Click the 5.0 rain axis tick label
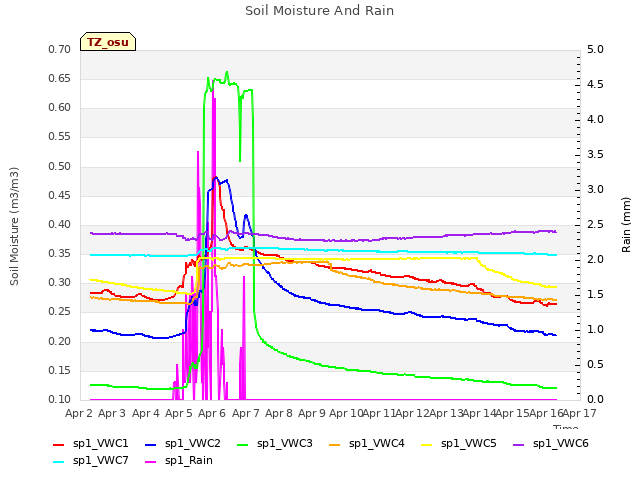 coord(595,50)
